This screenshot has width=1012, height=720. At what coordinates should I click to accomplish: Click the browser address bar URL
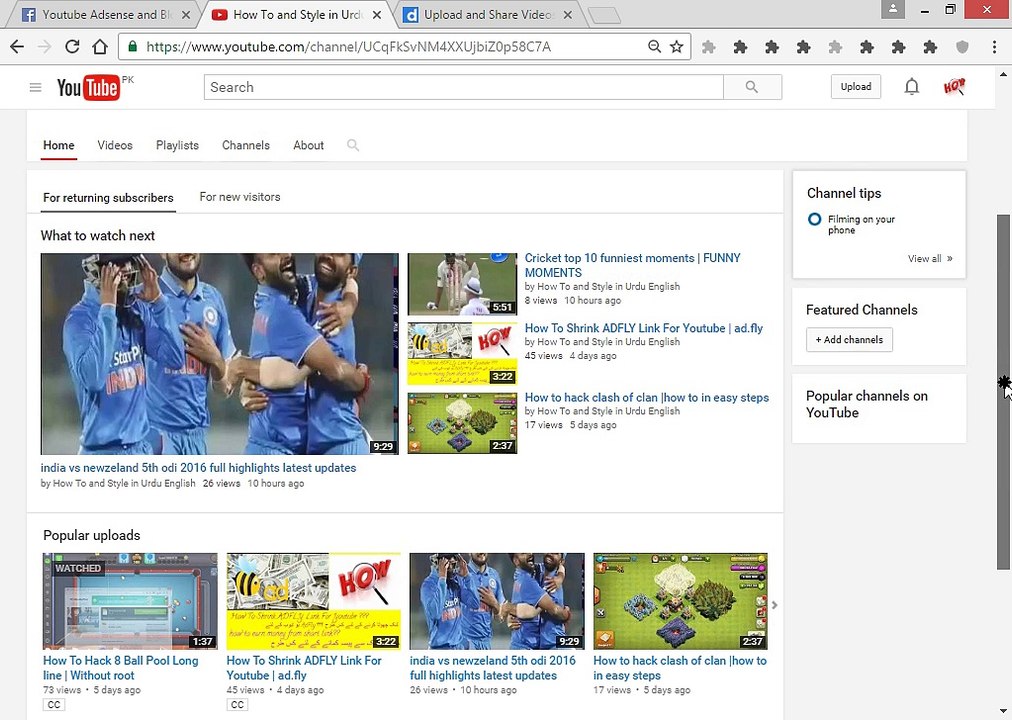[349, 46]
